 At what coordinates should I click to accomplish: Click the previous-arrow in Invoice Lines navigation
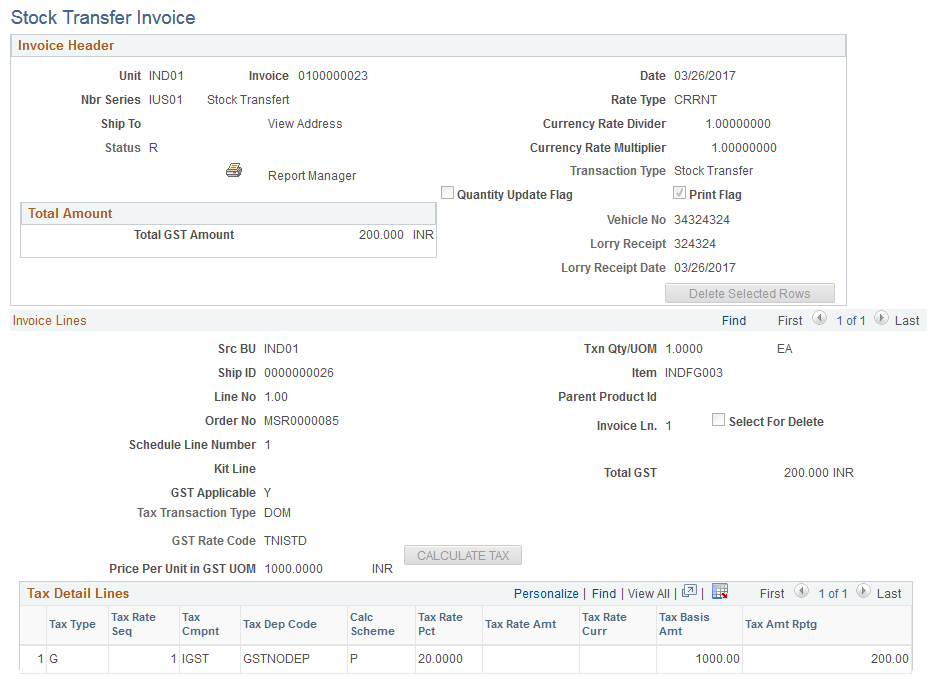[820, 318]
